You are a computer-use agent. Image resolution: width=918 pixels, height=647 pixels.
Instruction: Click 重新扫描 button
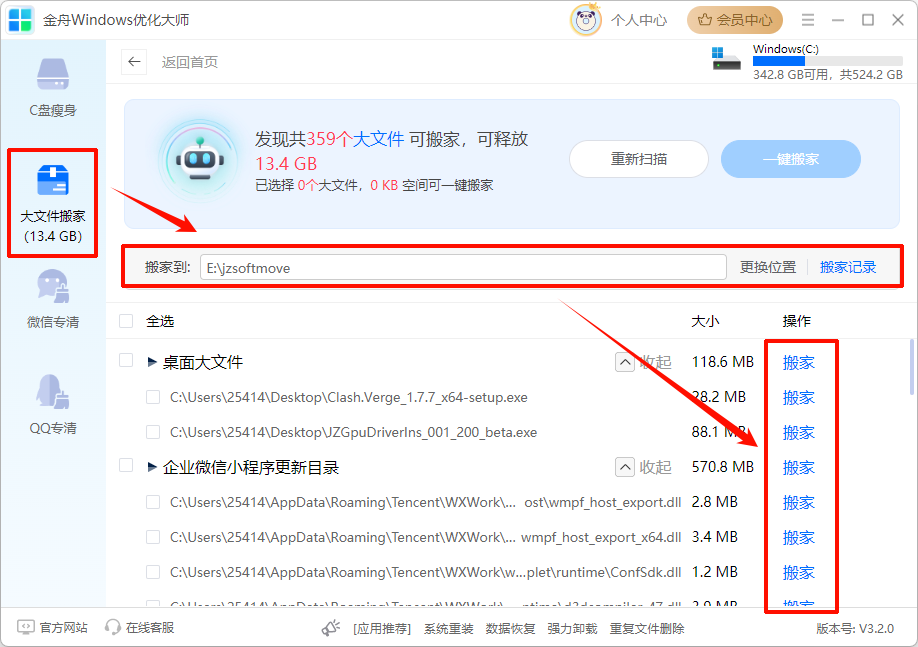pyautogui.click(x=639, y=159)
